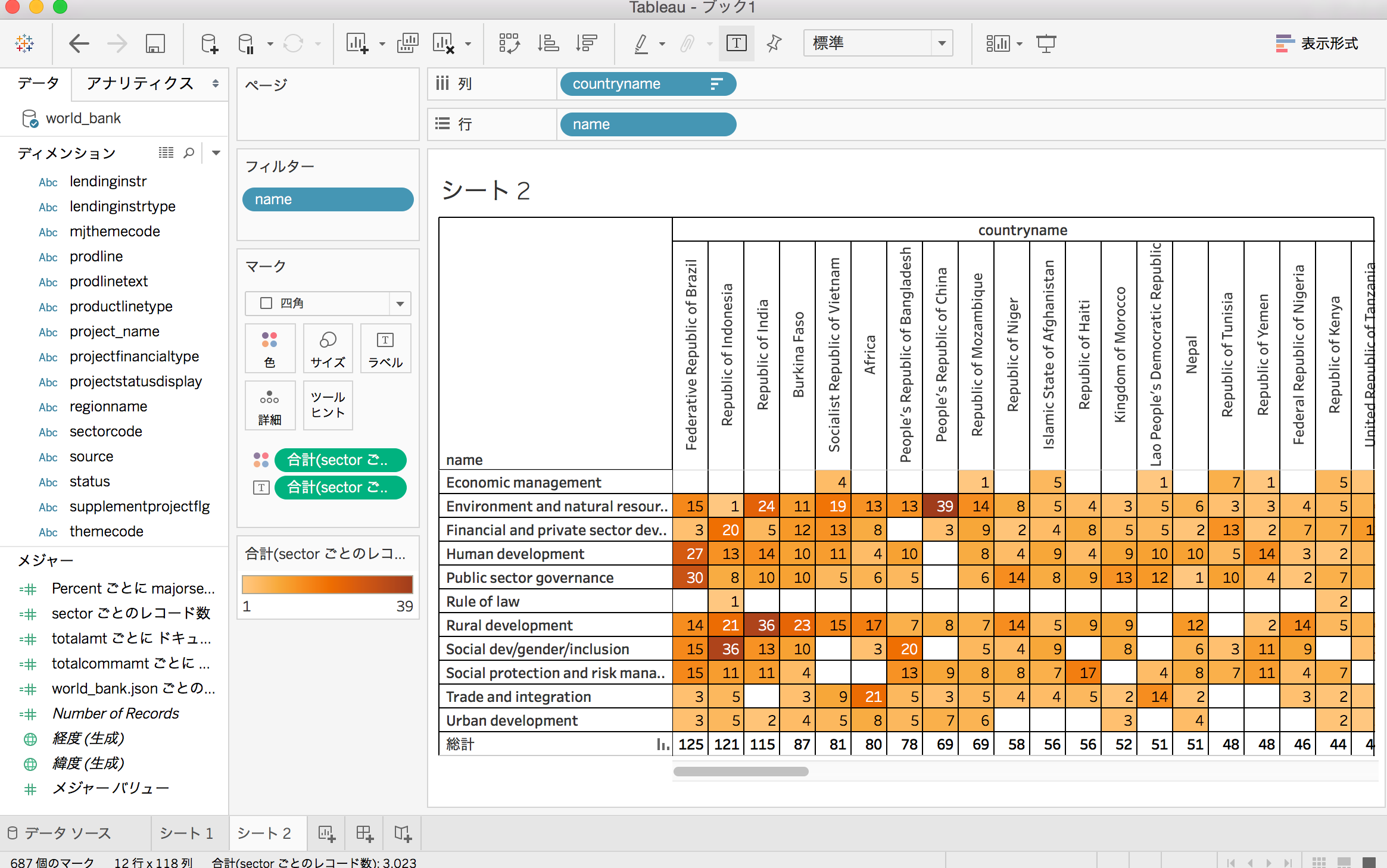The image size is (1387, 868).
Task: Click the refresh data icon
Action: click(293, 43)
